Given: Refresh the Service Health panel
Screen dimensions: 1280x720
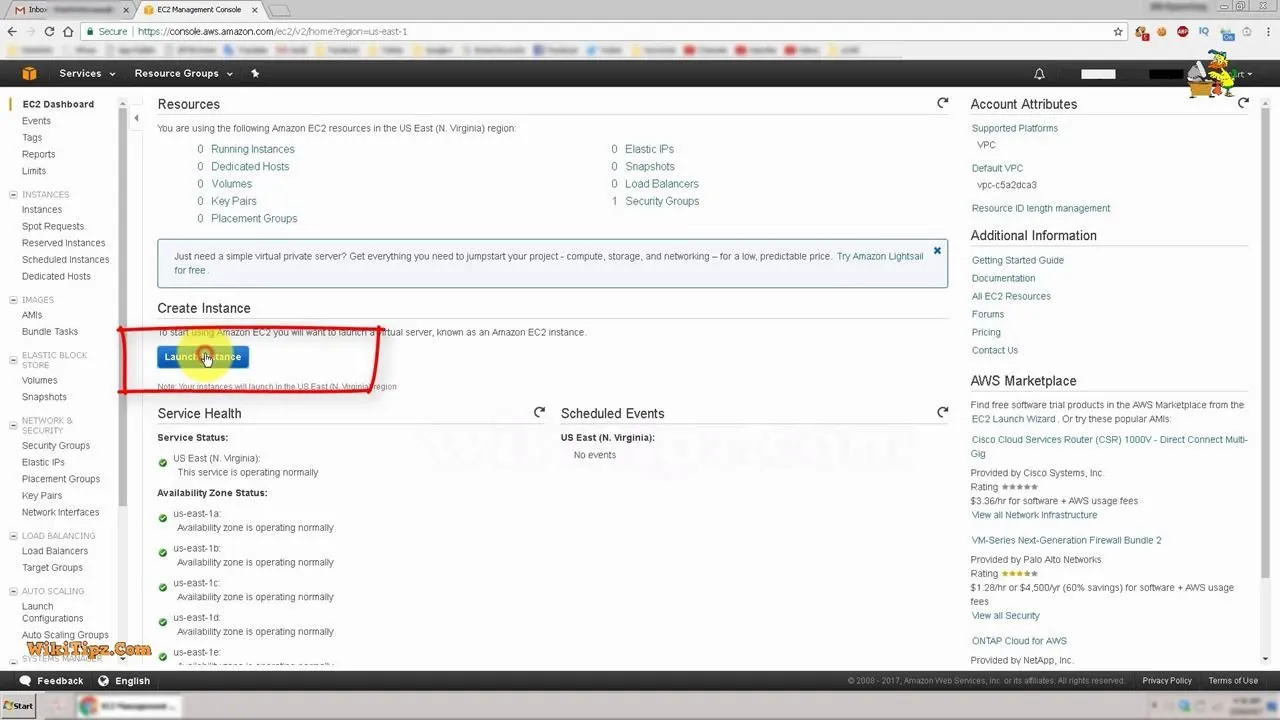Looking at the screenshot, I should tap(539, 412).
